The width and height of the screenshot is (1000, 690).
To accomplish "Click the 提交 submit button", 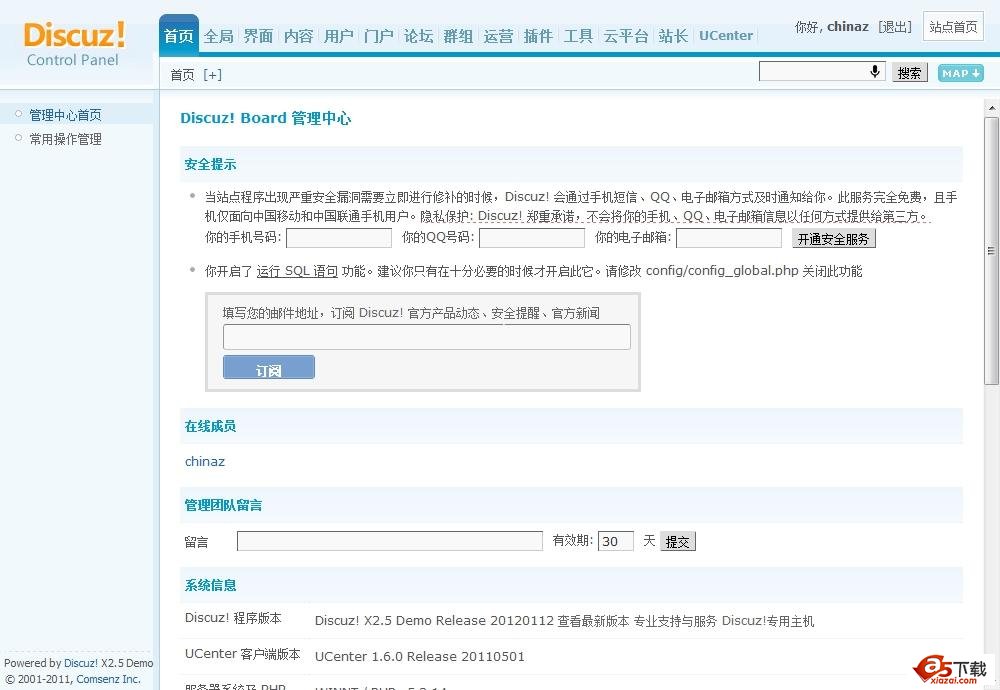I will click(677, 541).
